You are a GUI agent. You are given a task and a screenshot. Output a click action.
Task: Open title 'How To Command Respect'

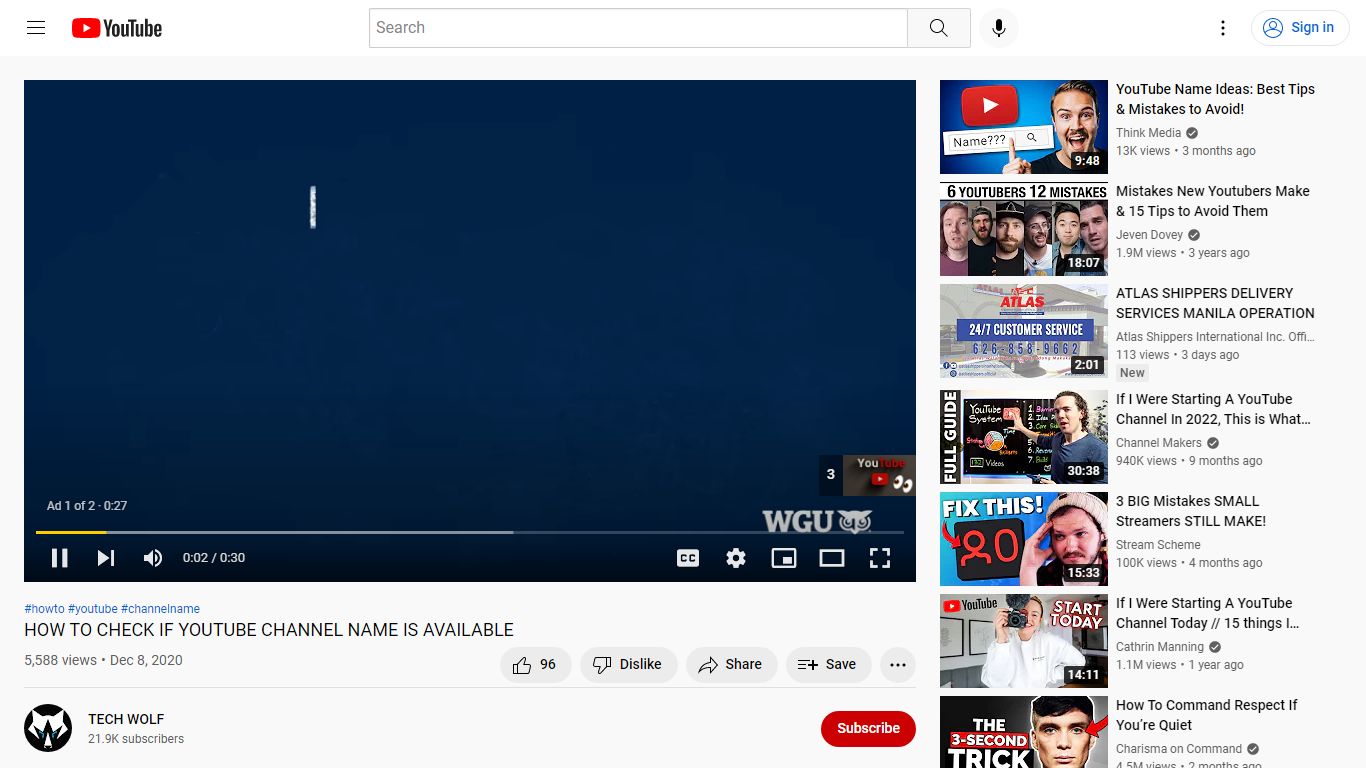coord(1207,715)
